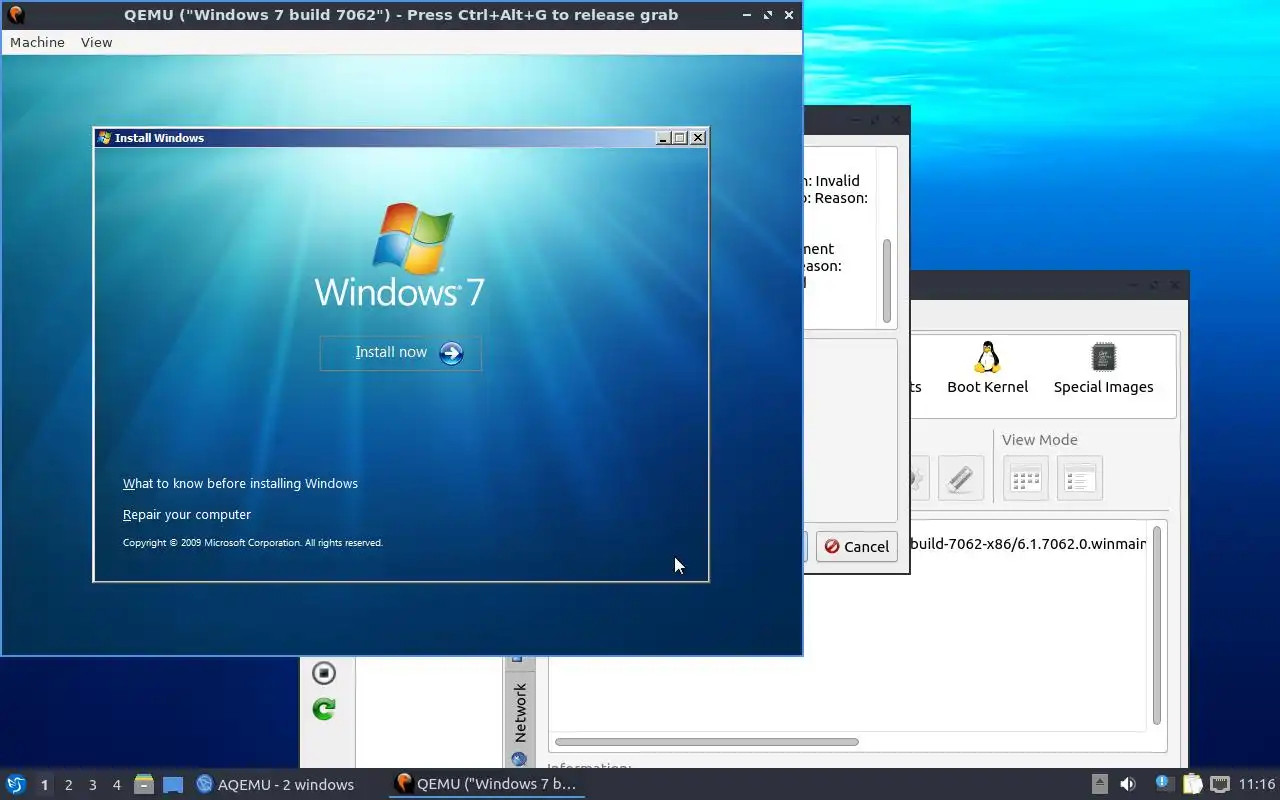This screenshot has height=800, width=1280.
Task: Open the Machine menu in QEMU
Action: point(37,42)
